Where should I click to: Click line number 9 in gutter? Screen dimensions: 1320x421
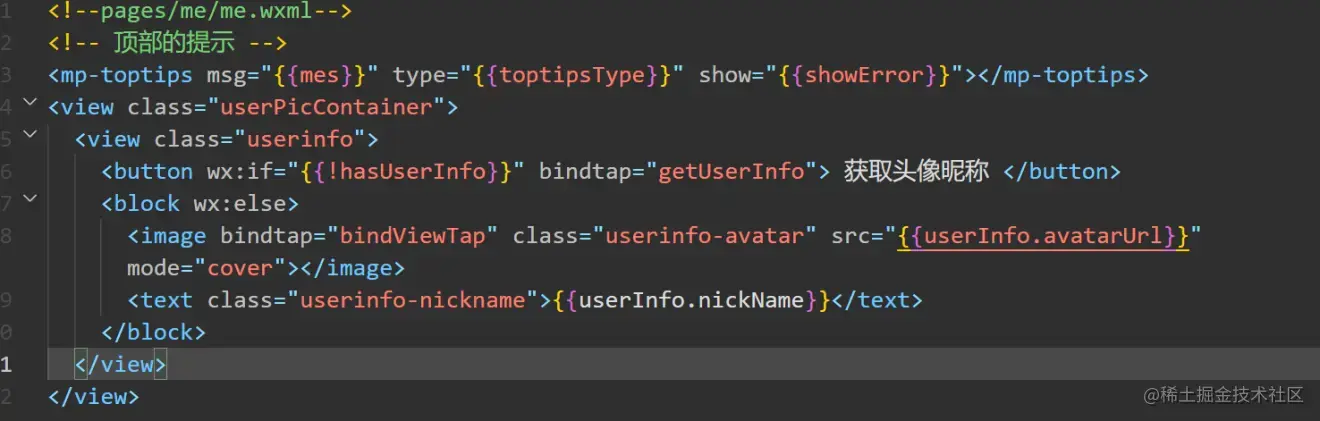tap(7, 300)
